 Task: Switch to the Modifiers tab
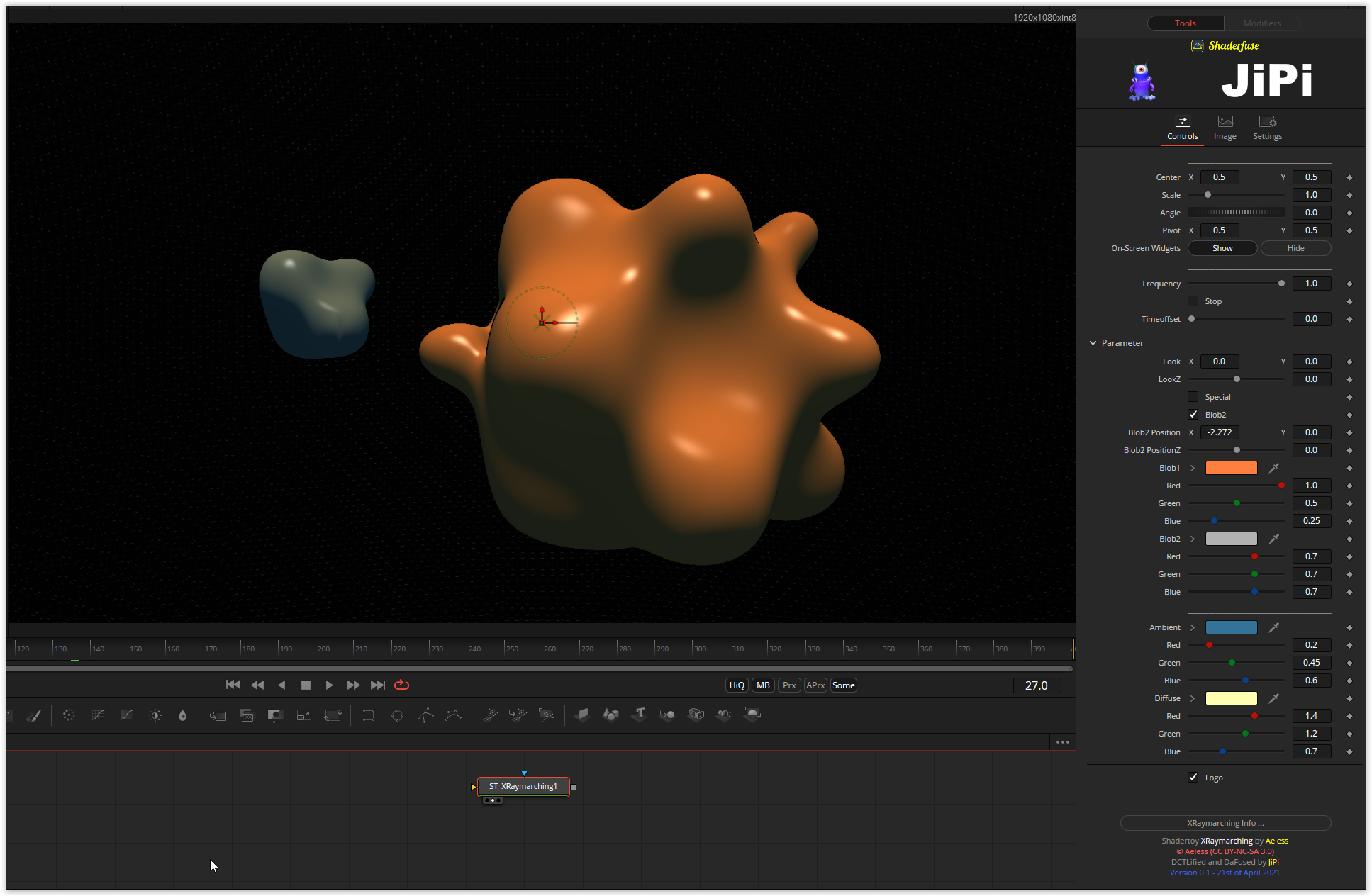point(1262,23)
